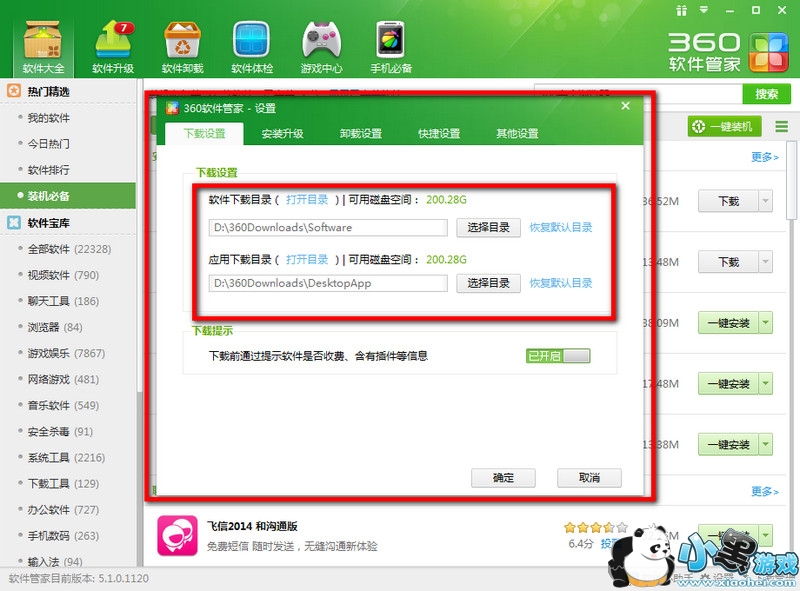Switch to 快捷设置 tab
This screenshot has width=800, height=591.
coord(439,134)
